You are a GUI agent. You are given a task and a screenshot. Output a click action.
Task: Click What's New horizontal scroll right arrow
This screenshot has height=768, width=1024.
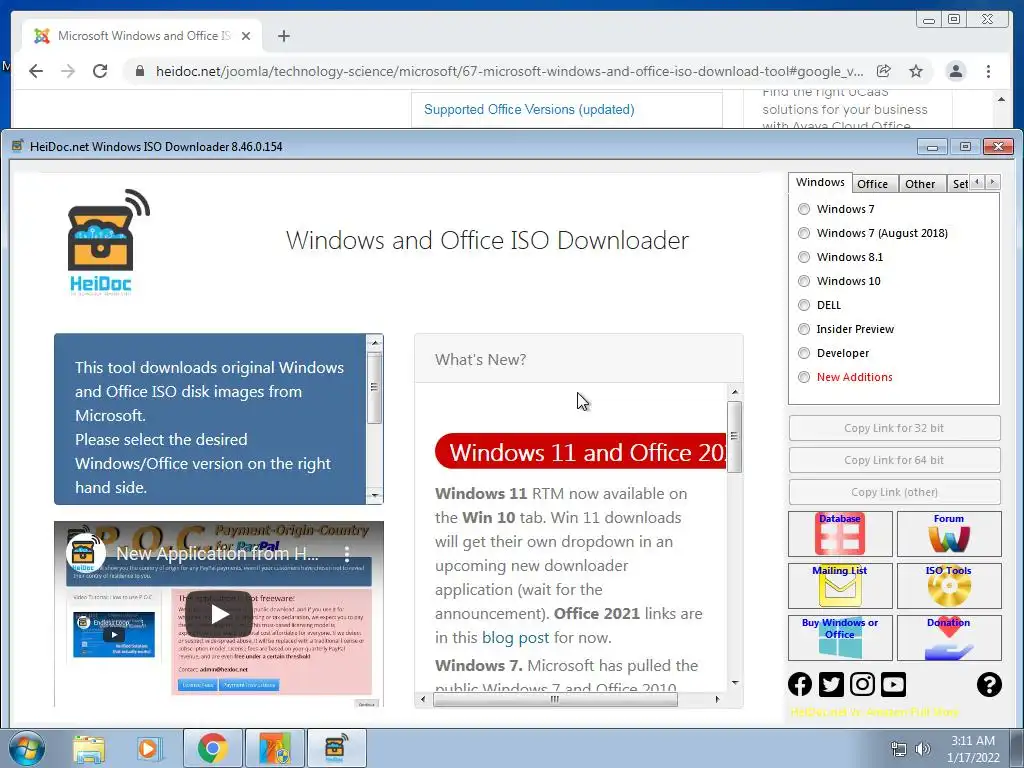[x=717, y=699]
